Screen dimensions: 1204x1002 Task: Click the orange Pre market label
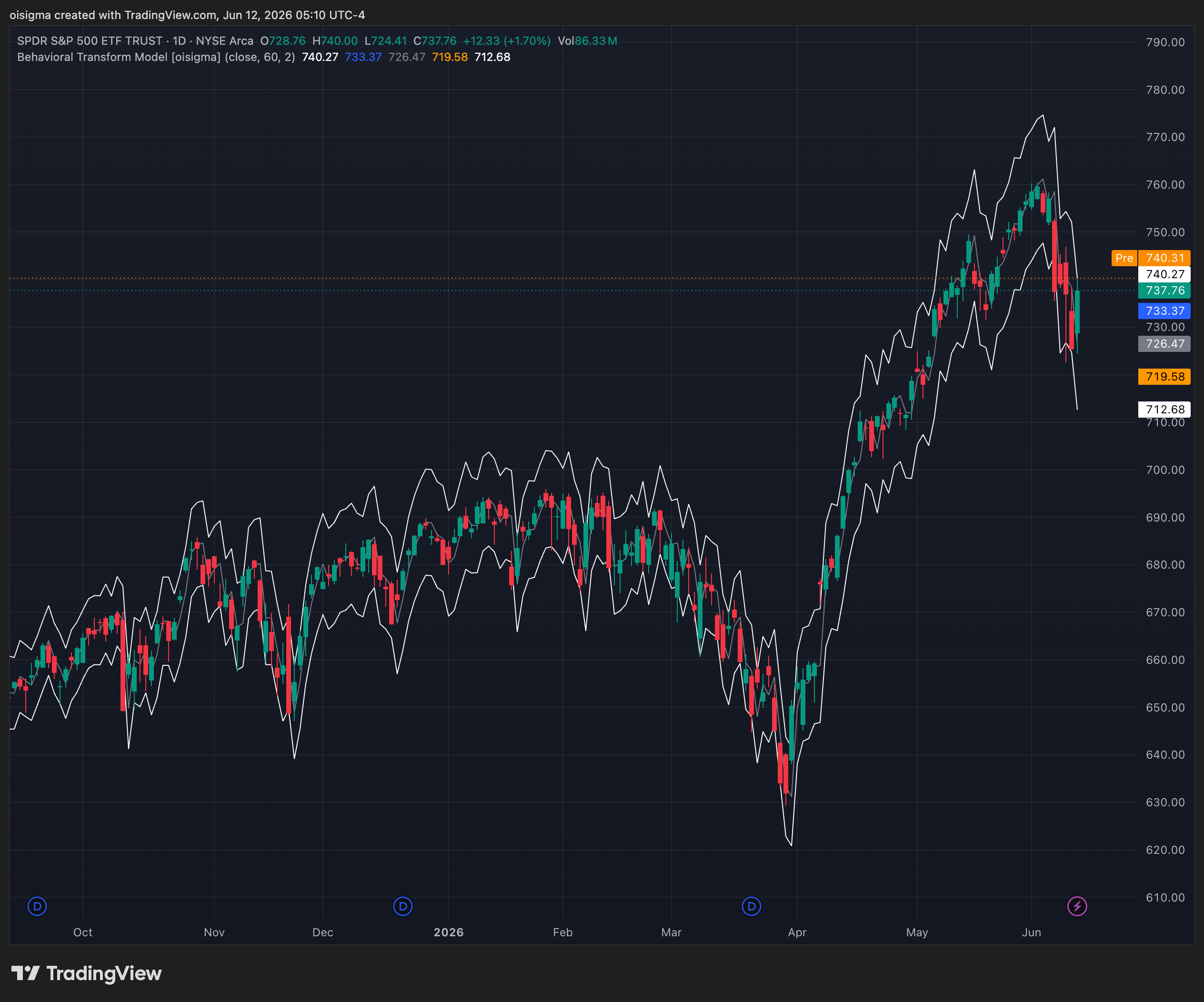[1124, 258]
